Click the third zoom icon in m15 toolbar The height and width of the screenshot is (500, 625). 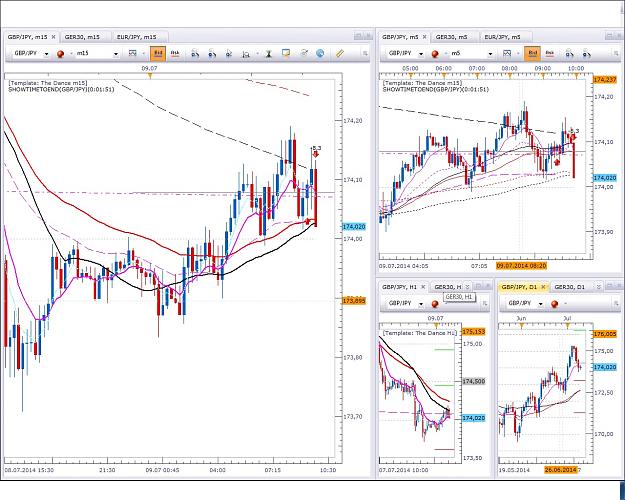click(229, 53)
